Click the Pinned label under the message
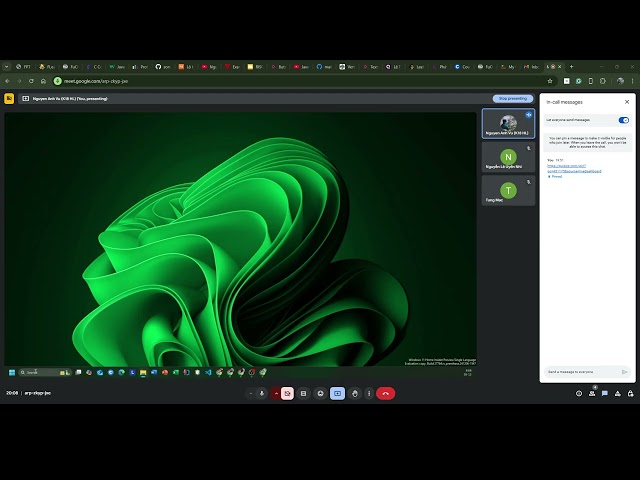 tap(555, 176)
